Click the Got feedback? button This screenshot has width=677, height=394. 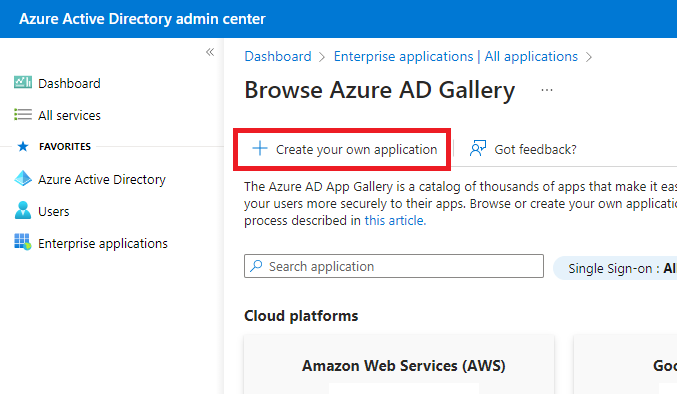pyautogui.click(x=522, y=149)
